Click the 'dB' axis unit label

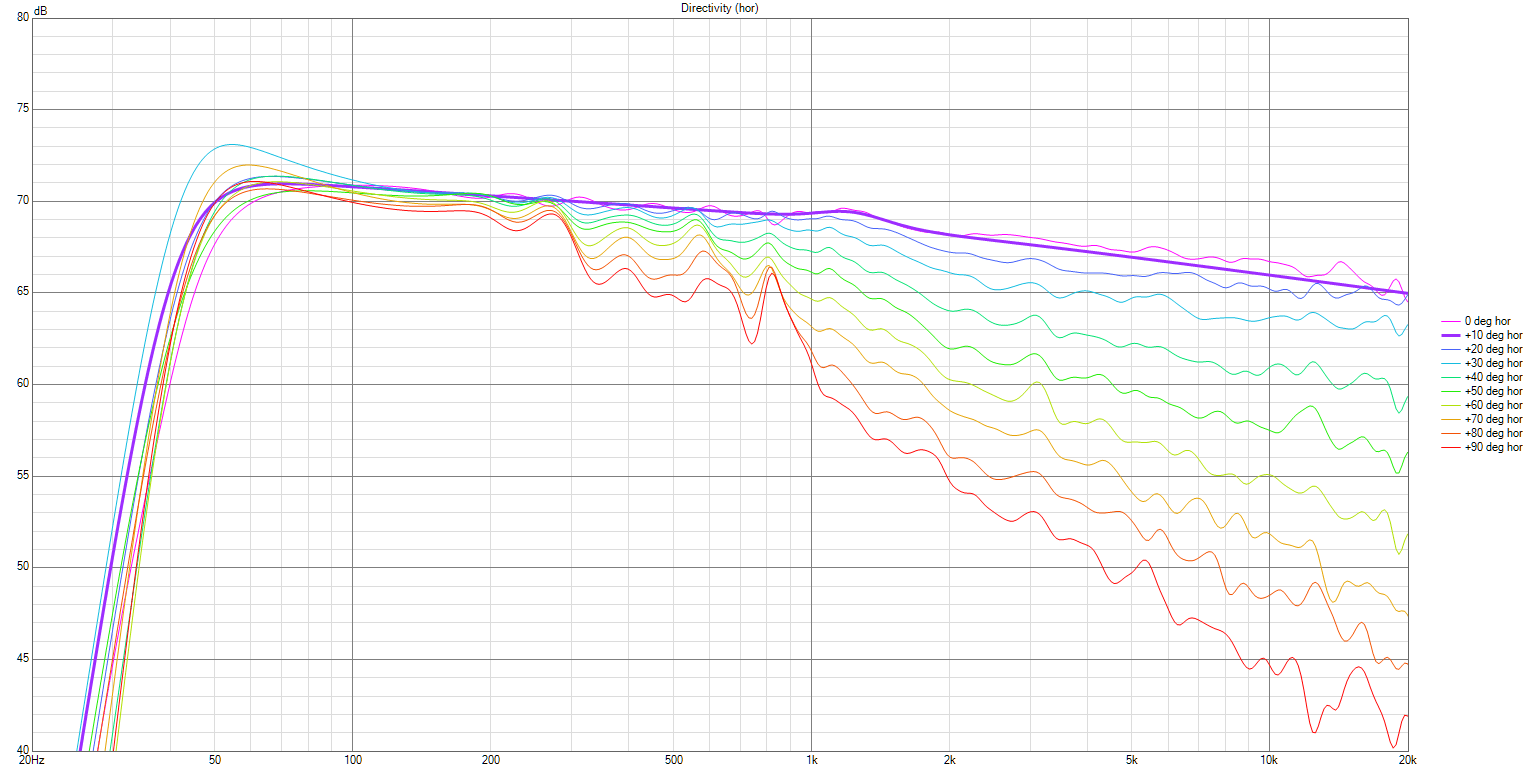coord(40,11)
